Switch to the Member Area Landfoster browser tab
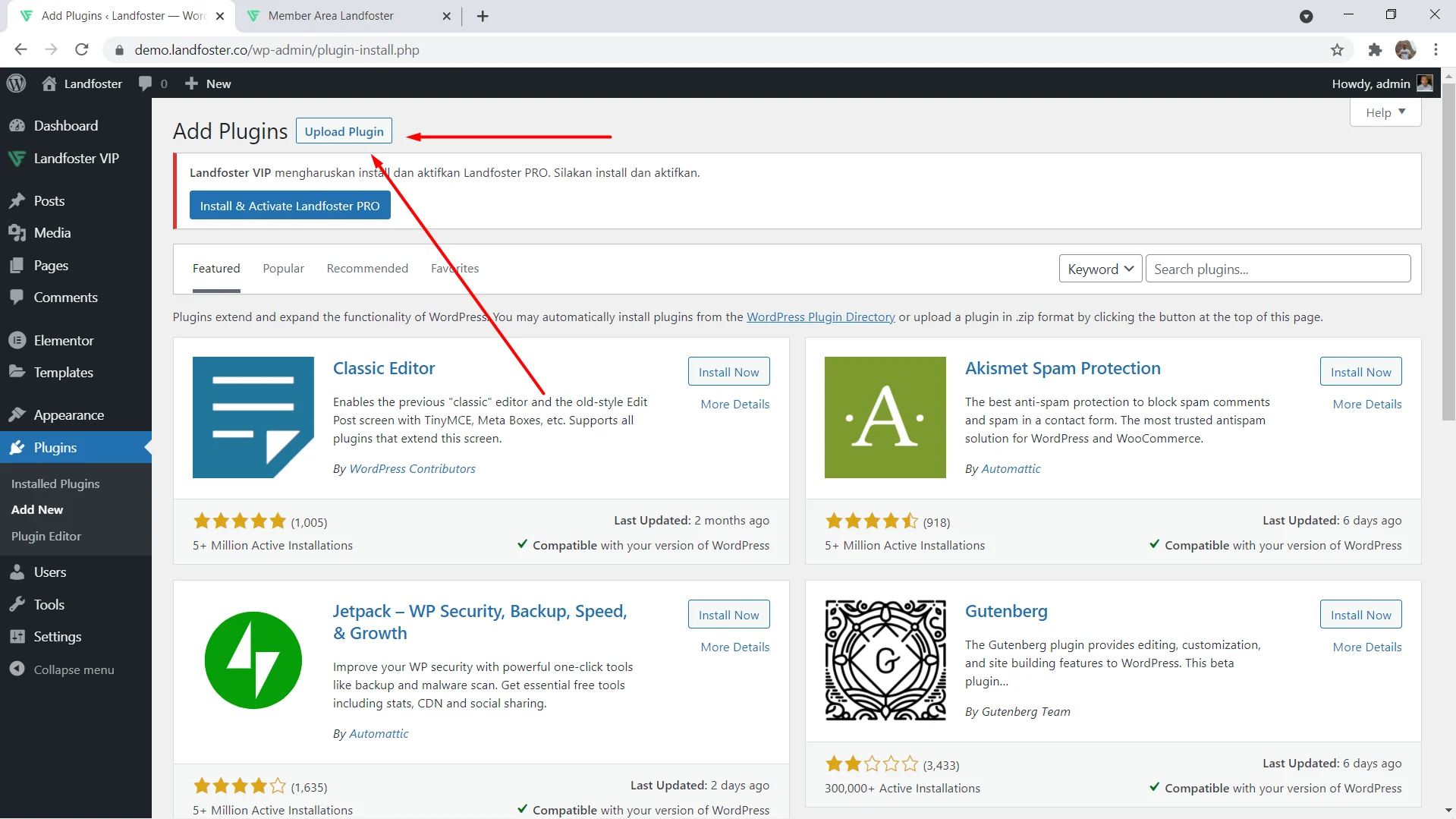Screen dimensions: 1456x819 click(348, 16)
